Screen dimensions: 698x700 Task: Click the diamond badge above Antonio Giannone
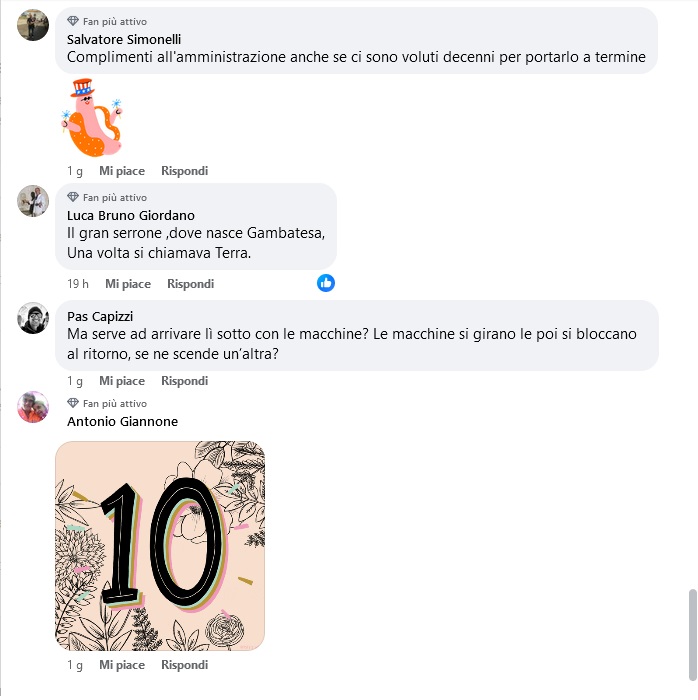73,403
